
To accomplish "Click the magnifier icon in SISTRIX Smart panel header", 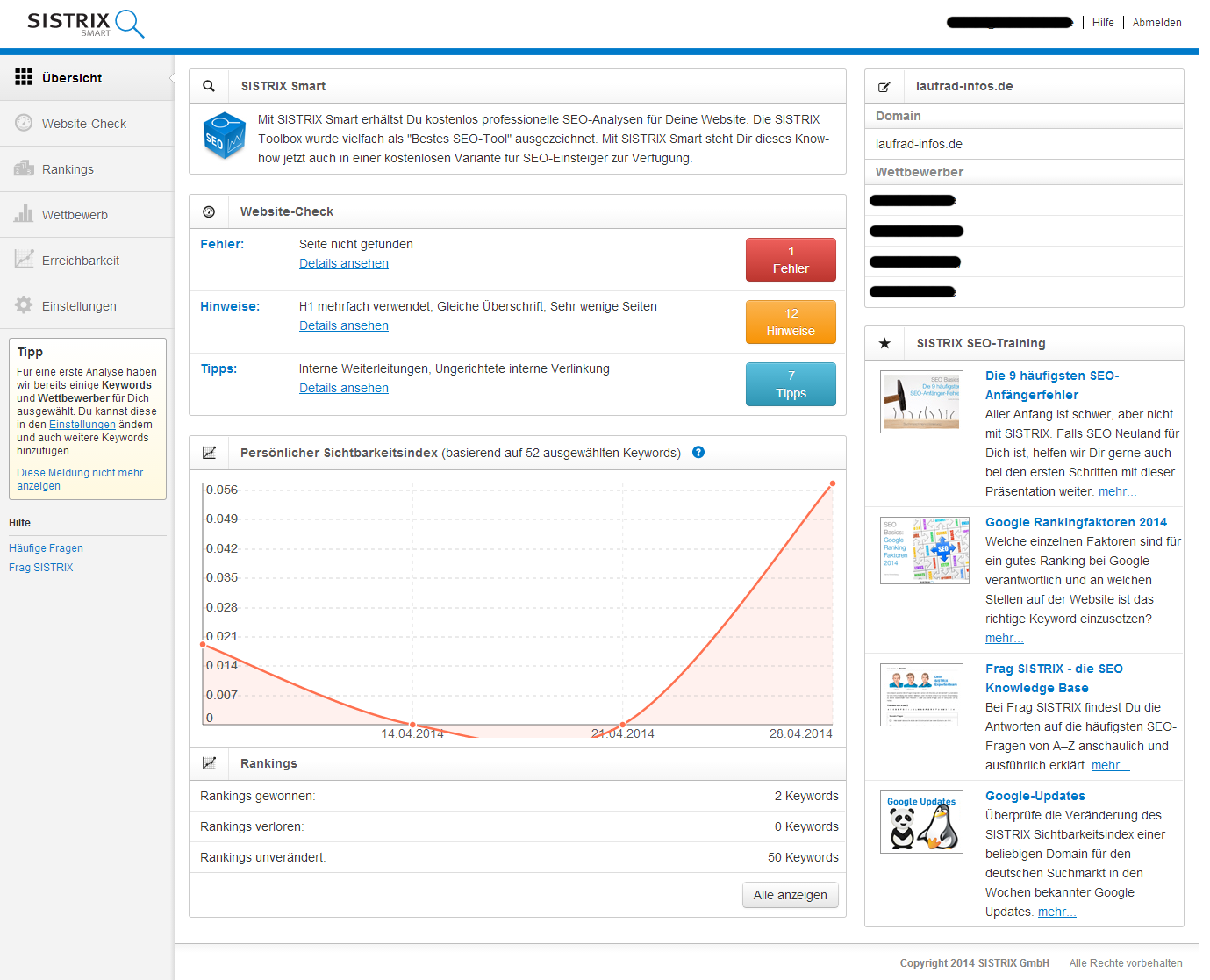I will [209, 86].
